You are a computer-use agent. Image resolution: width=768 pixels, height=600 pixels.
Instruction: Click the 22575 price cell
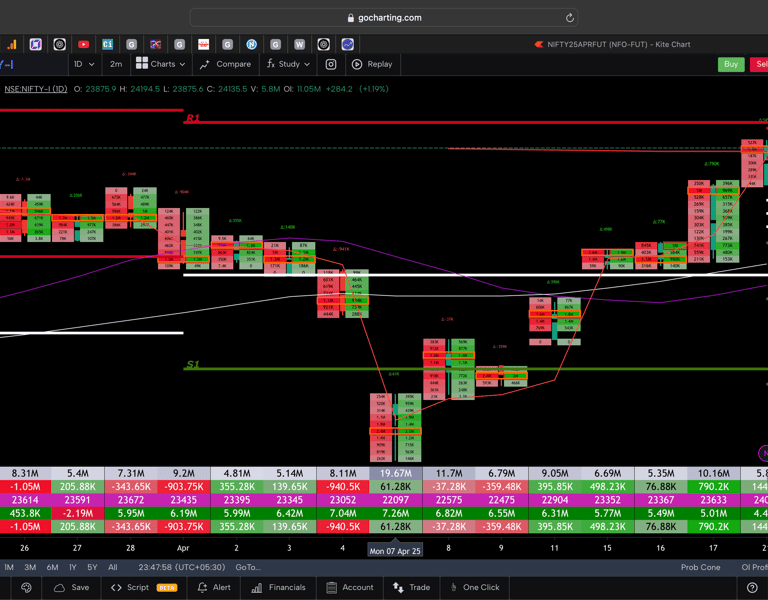point(449,500)
